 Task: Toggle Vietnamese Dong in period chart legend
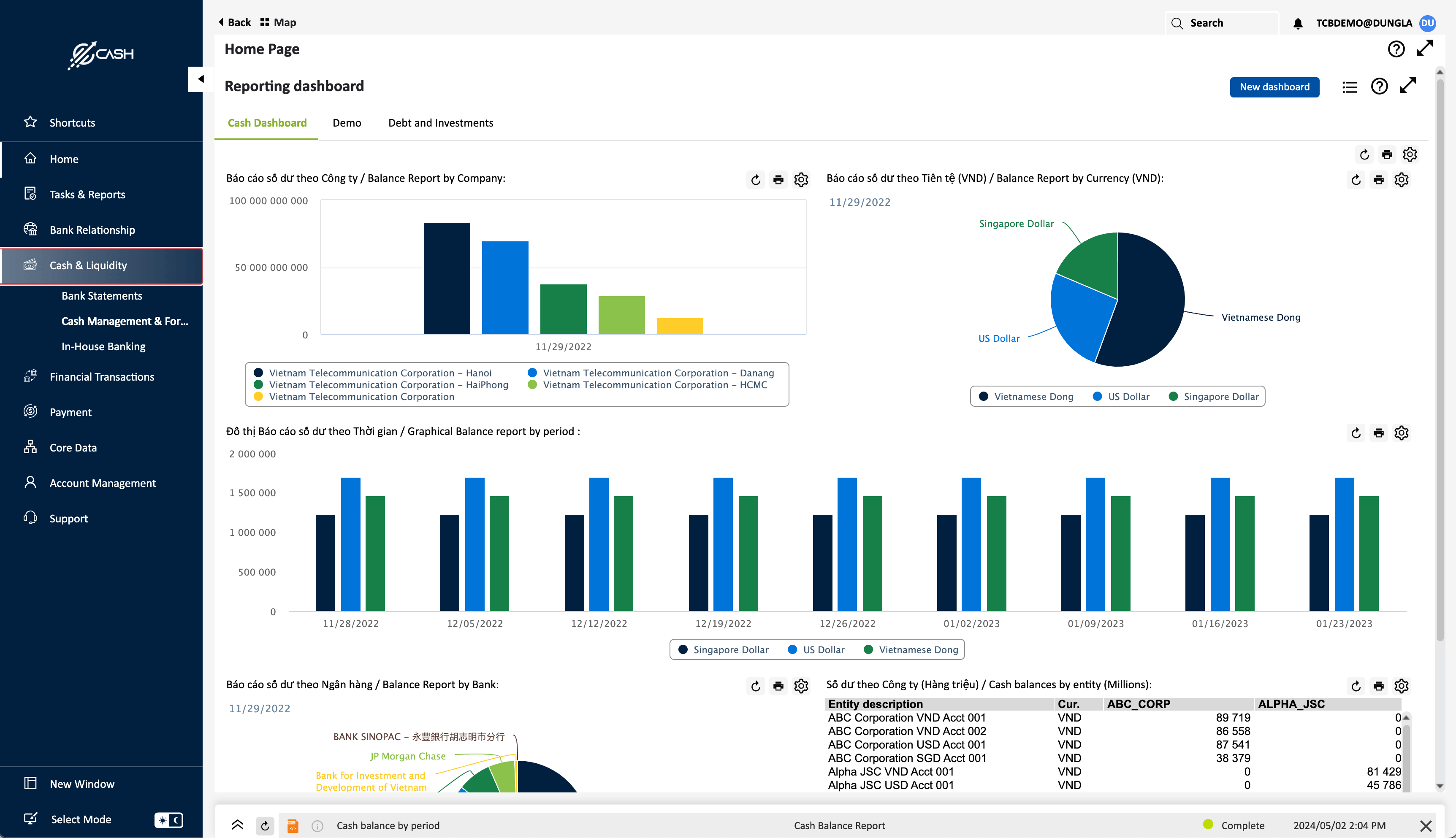point(911,650)
